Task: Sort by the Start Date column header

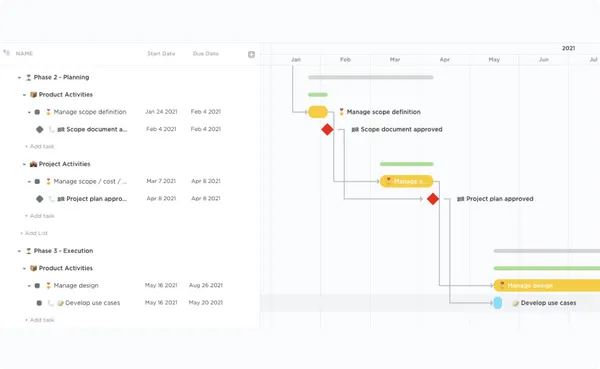Action: (161, 54)
